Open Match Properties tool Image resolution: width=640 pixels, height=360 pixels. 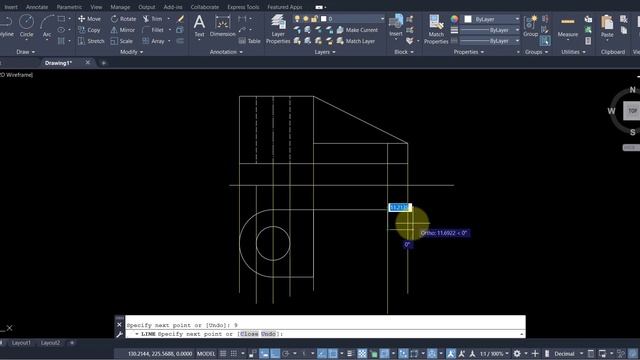click(x=436, y=29)
